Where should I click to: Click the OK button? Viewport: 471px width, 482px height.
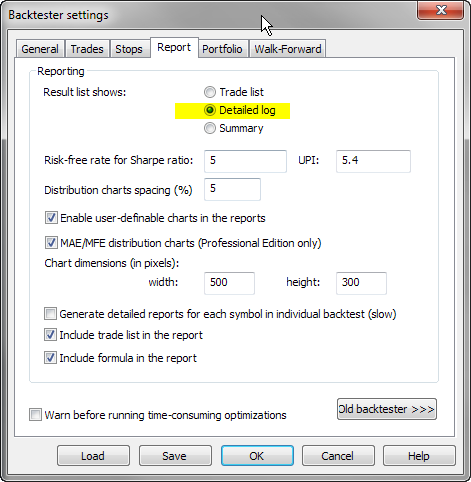[257, 456]
